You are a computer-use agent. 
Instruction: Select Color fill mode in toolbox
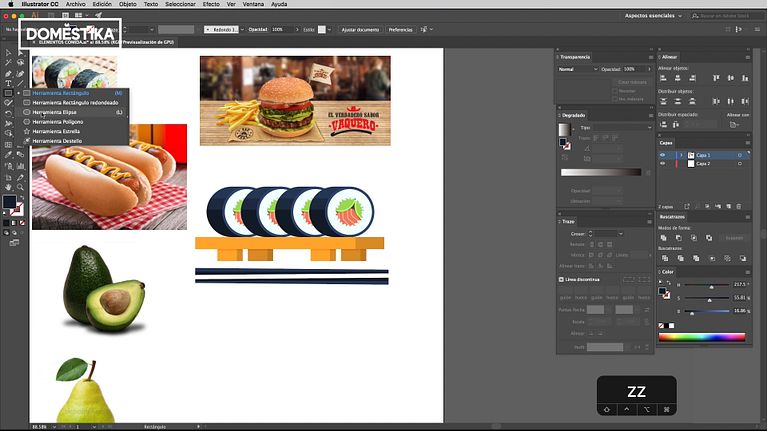6,223
